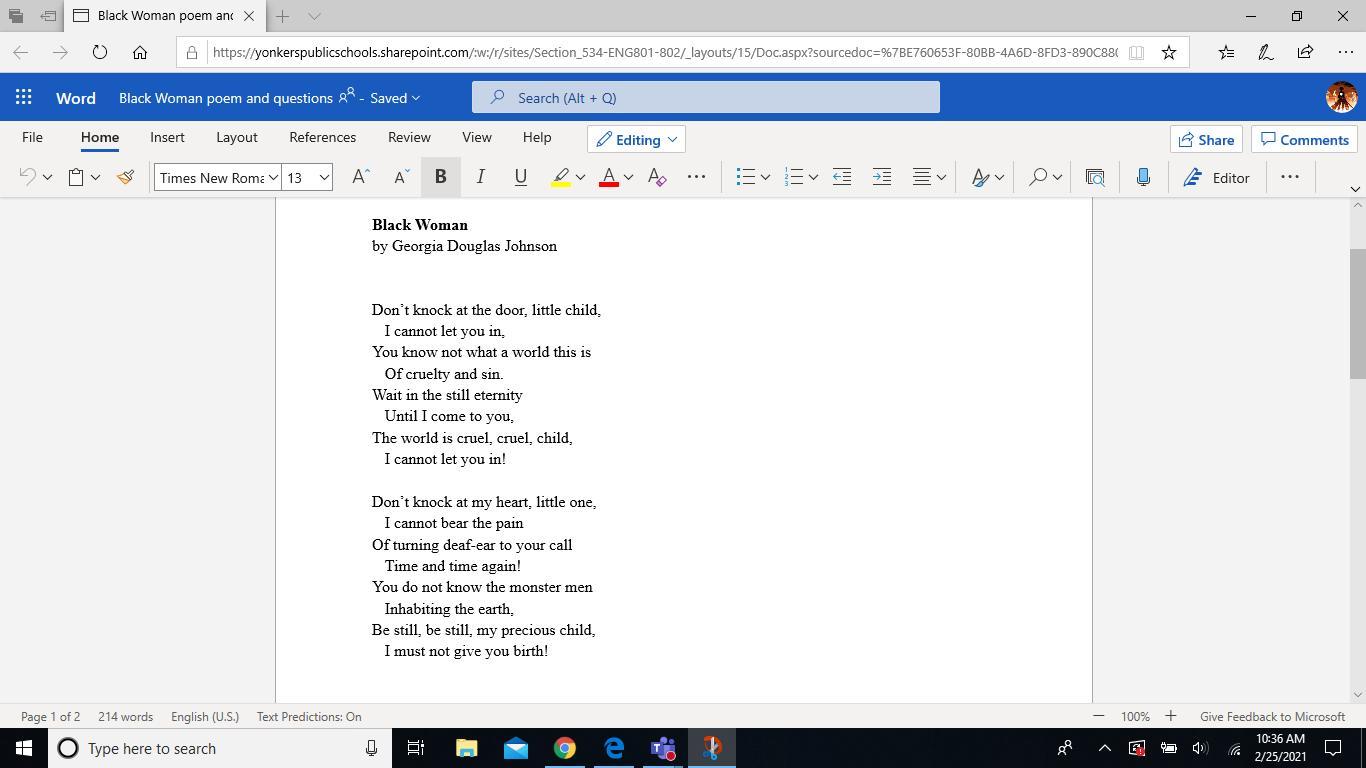
Task: Open the Editing mode dropdown
Action: pyautogui.click(x=636, y=139)
